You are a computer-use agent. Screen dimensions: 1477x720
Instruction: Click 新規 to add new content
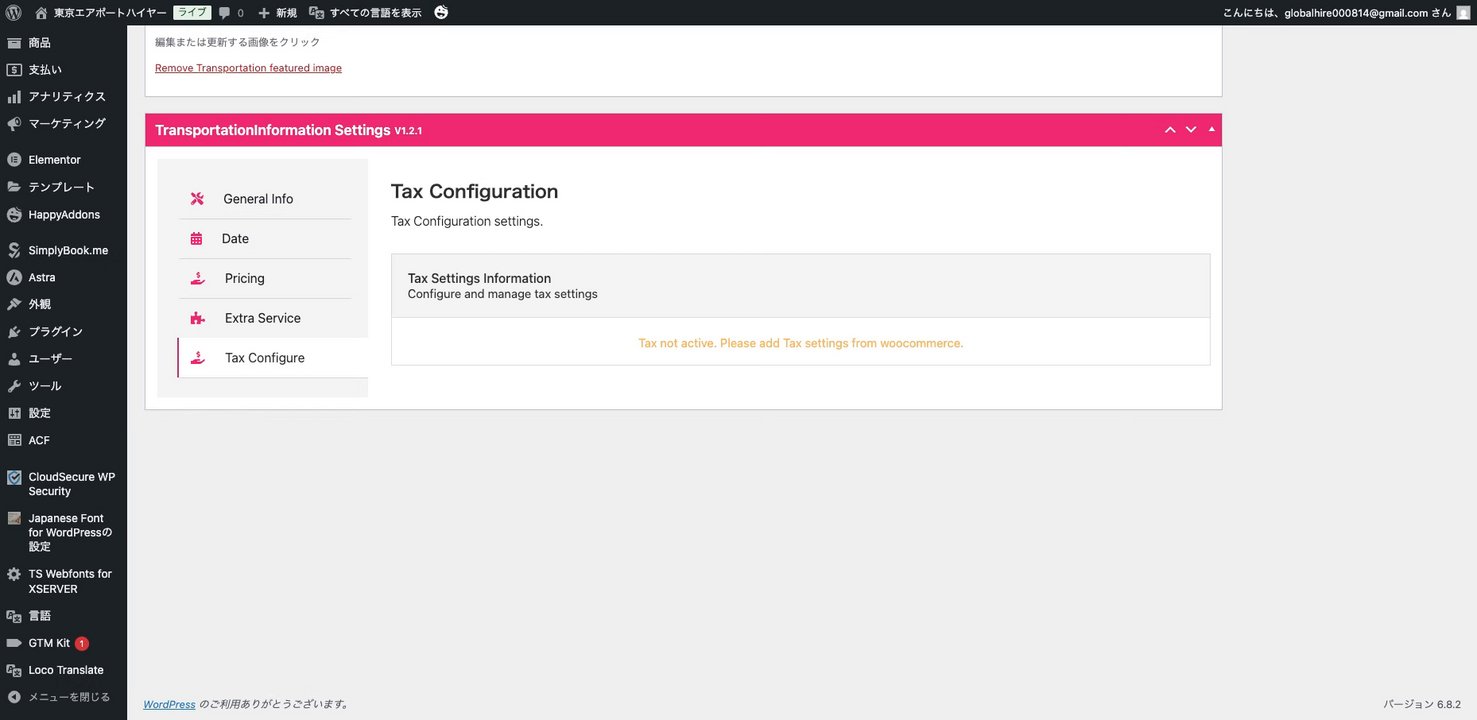tap(286, 13)
